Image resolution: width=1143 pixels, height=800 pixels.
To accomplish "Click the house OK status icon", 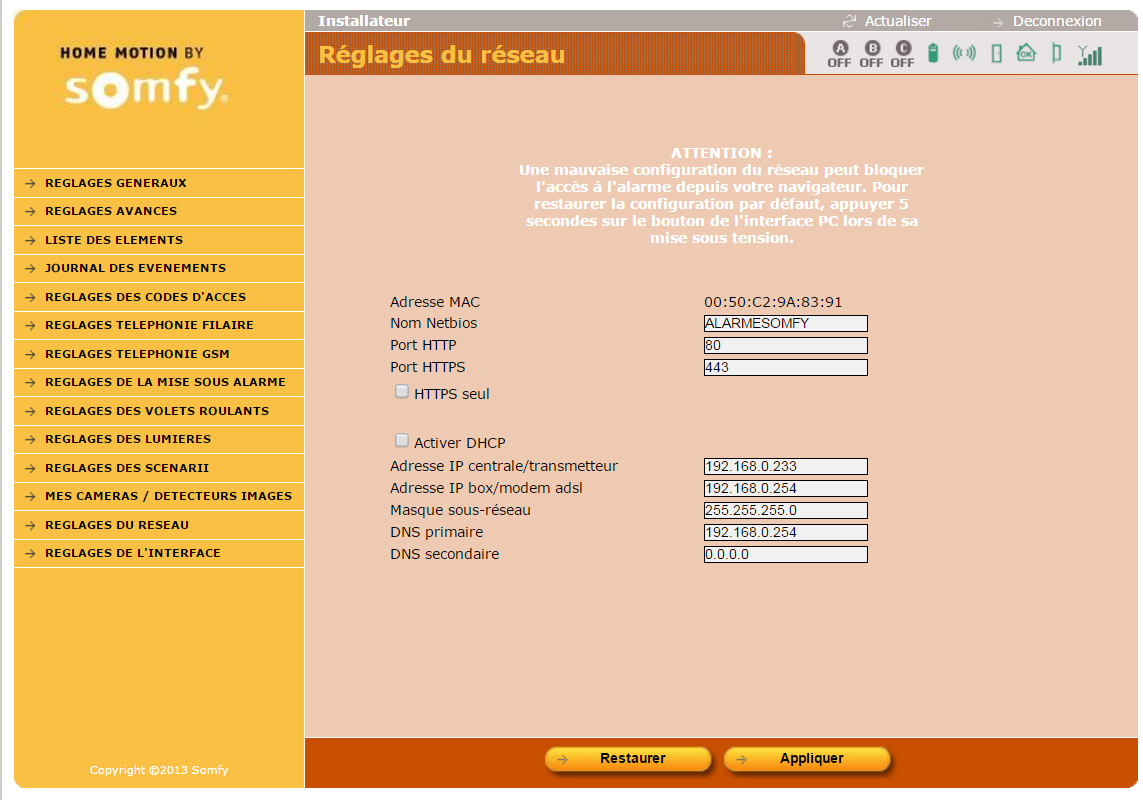I will point(1026,53).
